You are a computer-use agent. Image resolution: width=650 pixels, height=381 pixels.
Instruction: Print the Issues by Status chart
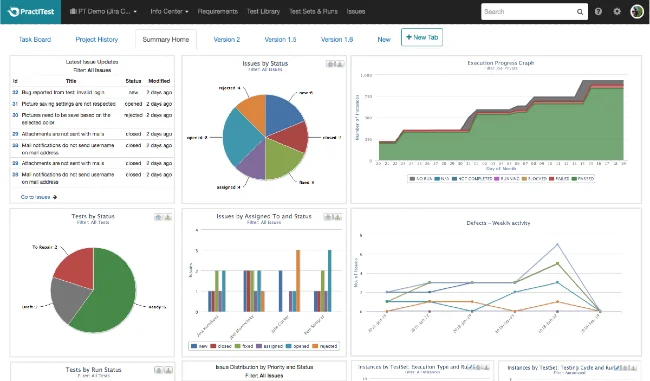(330, 64)
